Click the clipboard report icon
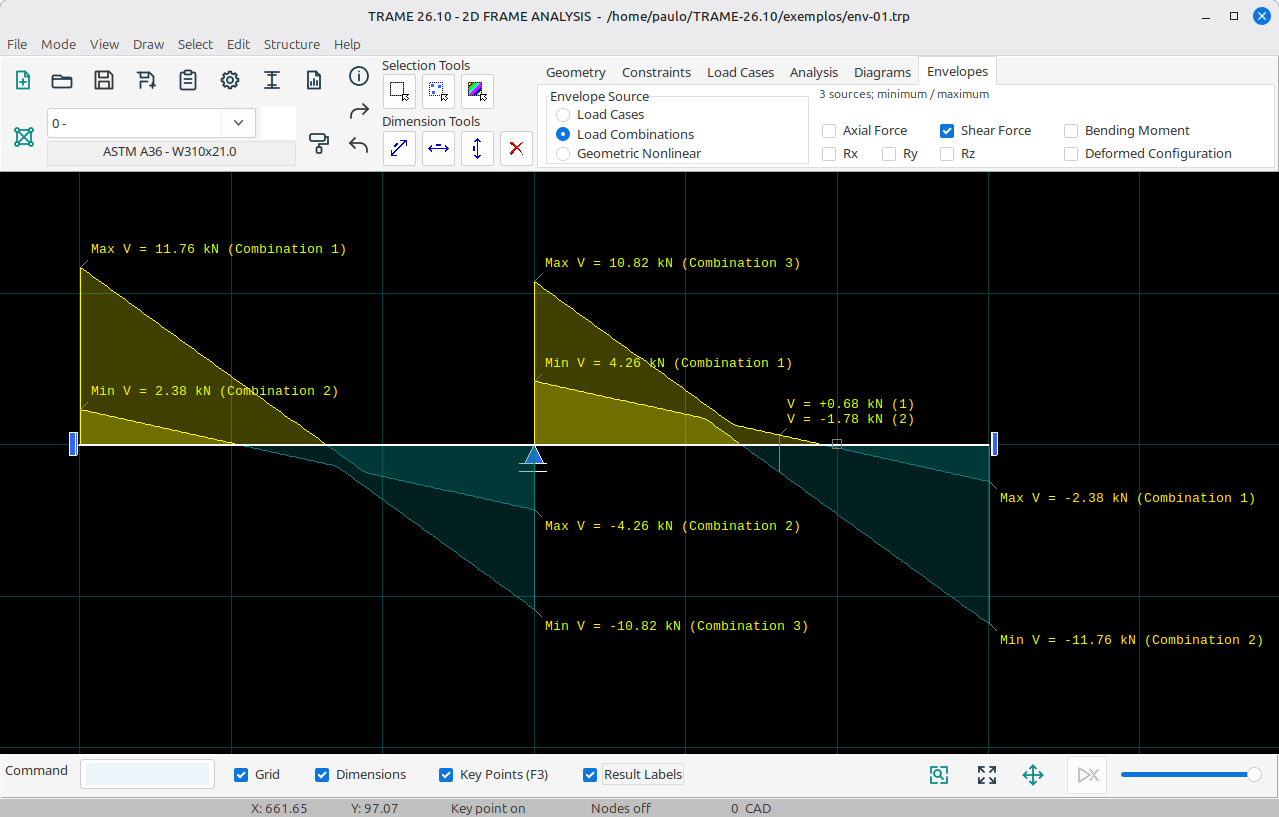 188,81
